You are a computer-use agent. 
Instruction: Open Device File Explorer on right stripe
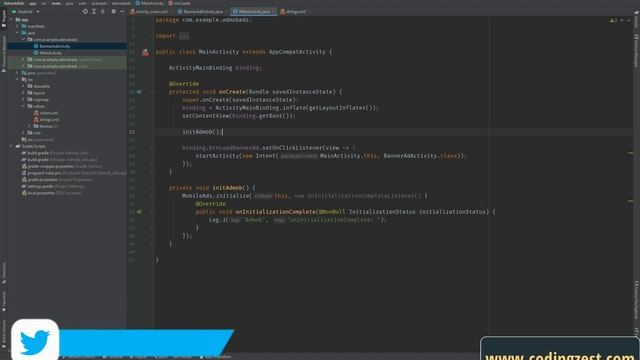pos(636,300)
